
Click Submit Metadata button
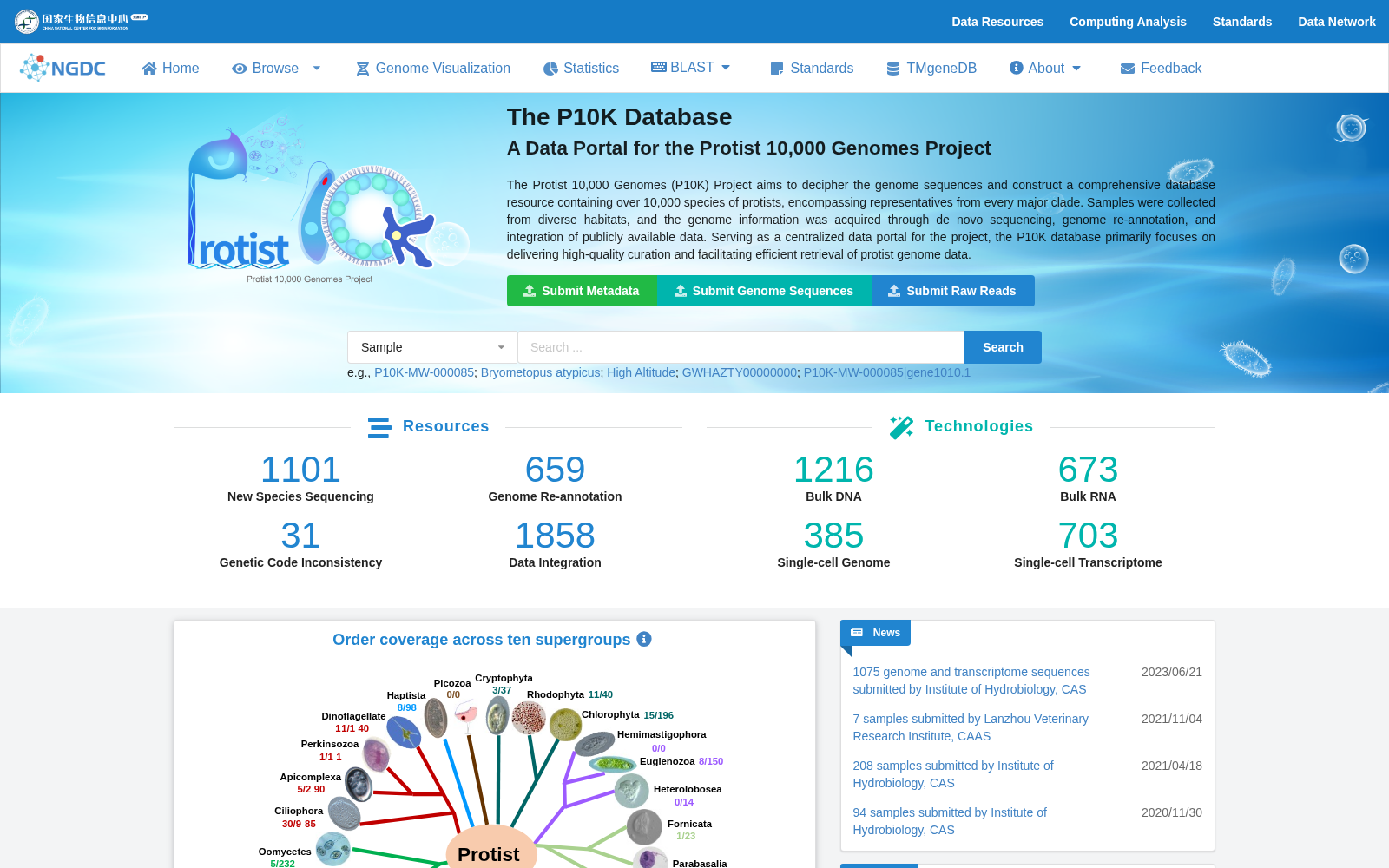point(582,291)
